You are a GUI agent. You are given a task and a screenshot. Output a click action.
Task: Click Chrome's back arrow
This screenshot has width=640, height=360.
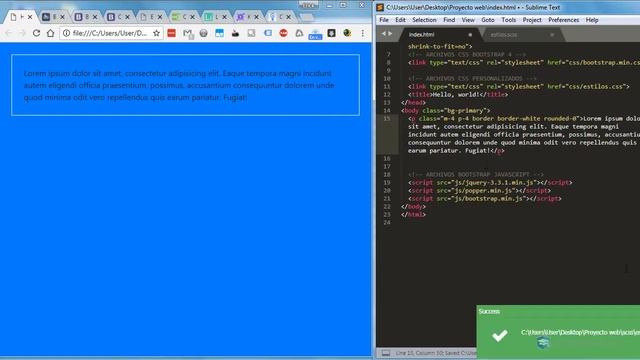click(x=9, y=33)
